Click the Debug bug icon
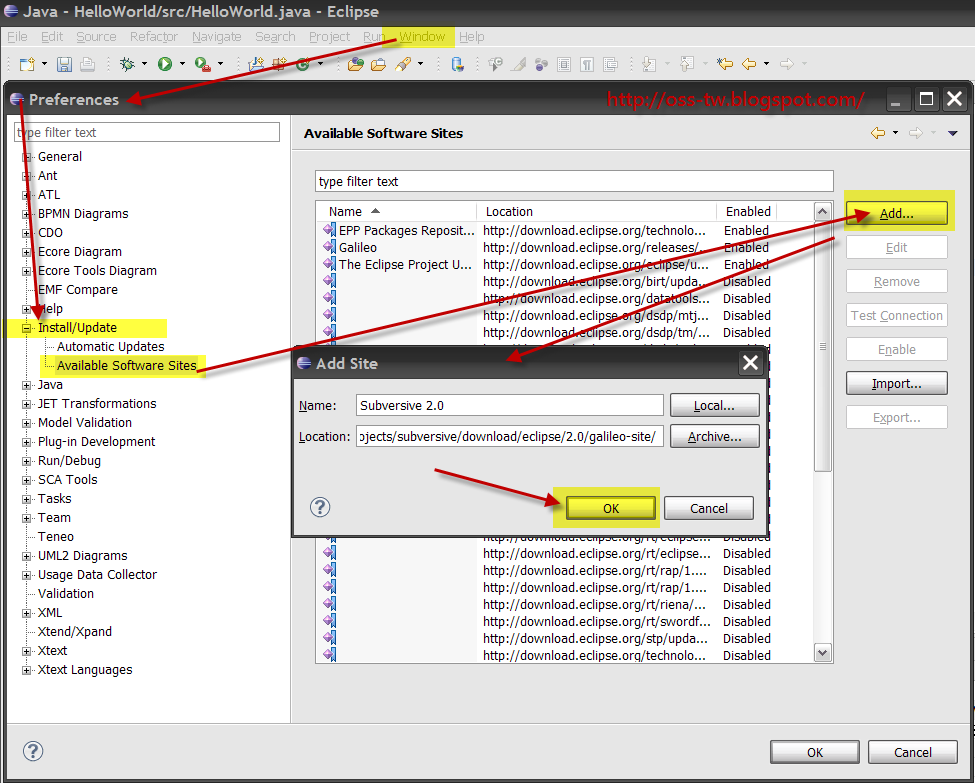The image size is (975, 783). click(x=127, y=64)
